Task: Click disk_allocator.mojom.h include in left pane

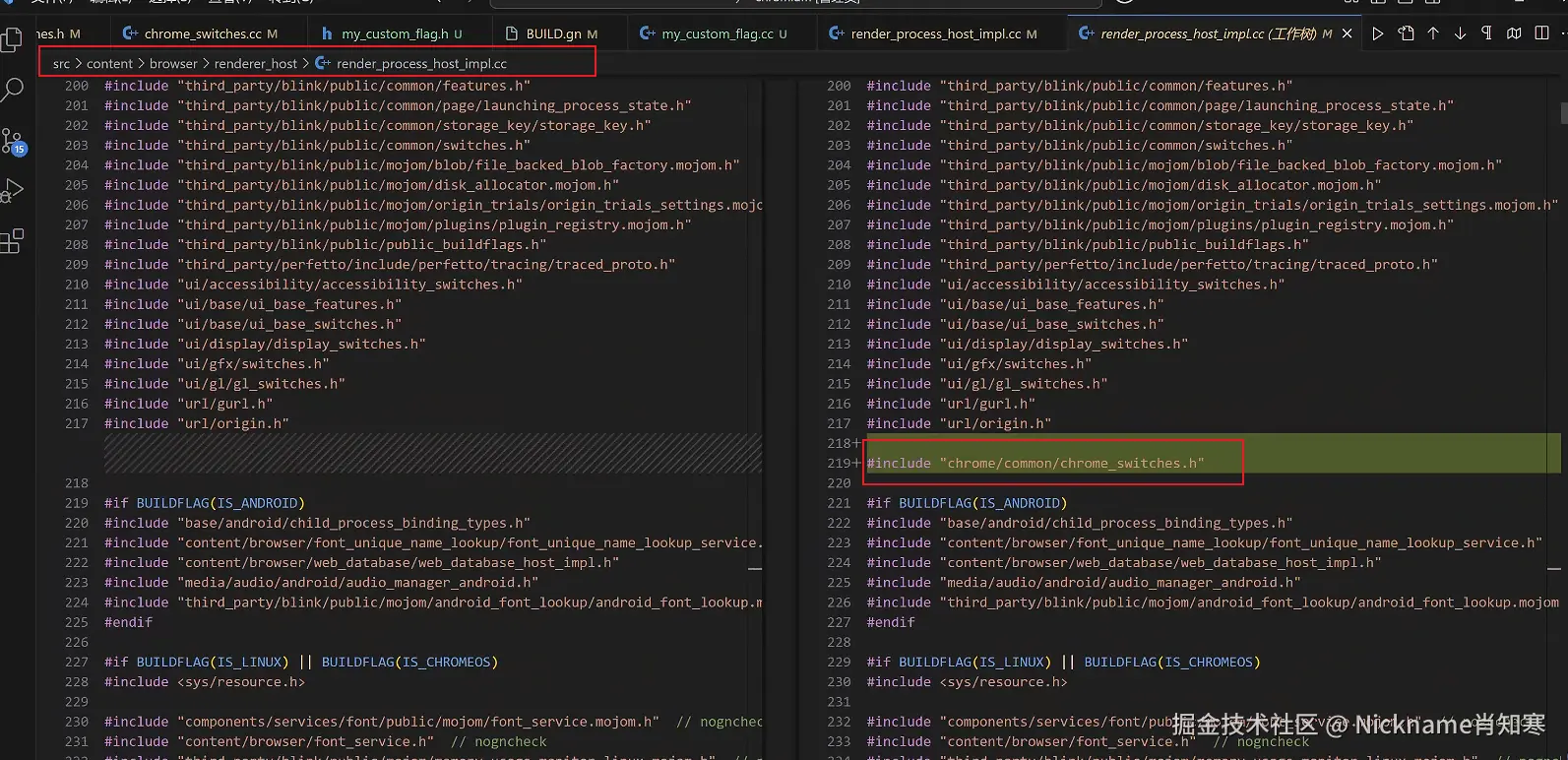Action: point(361,185)
